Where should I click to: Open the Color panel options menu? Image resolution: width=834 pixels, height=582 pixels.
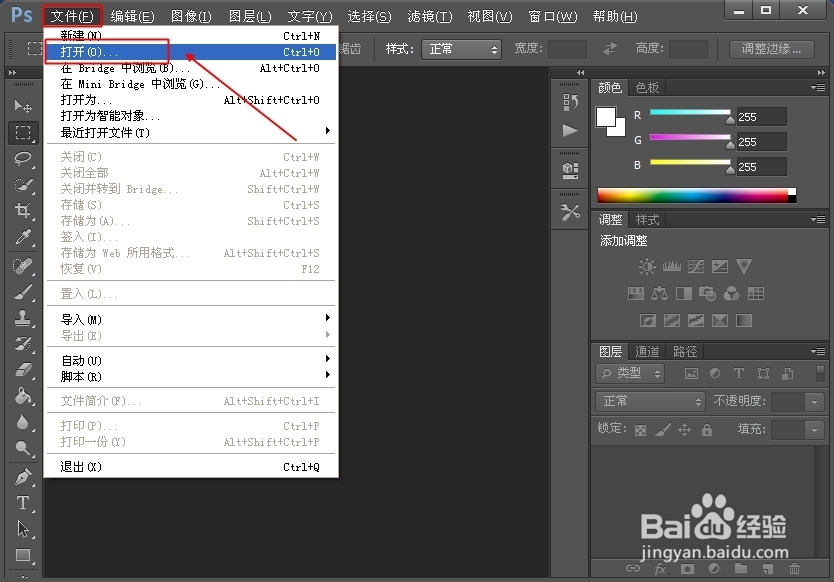tap(818, 87)
